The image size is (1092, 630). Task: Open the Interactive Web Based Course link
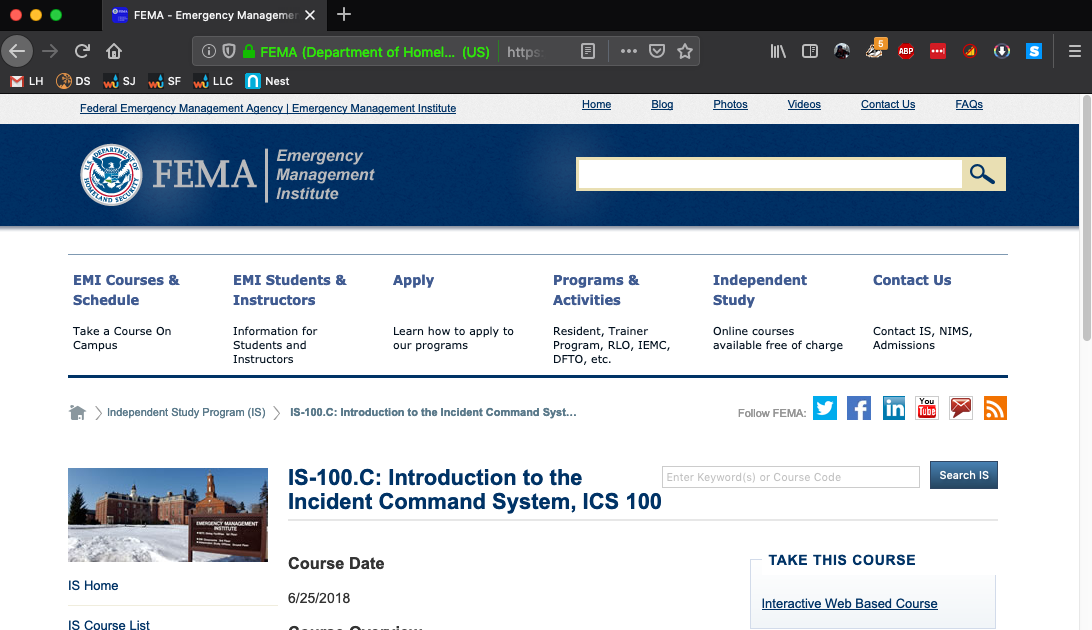[x=849, y=603]
